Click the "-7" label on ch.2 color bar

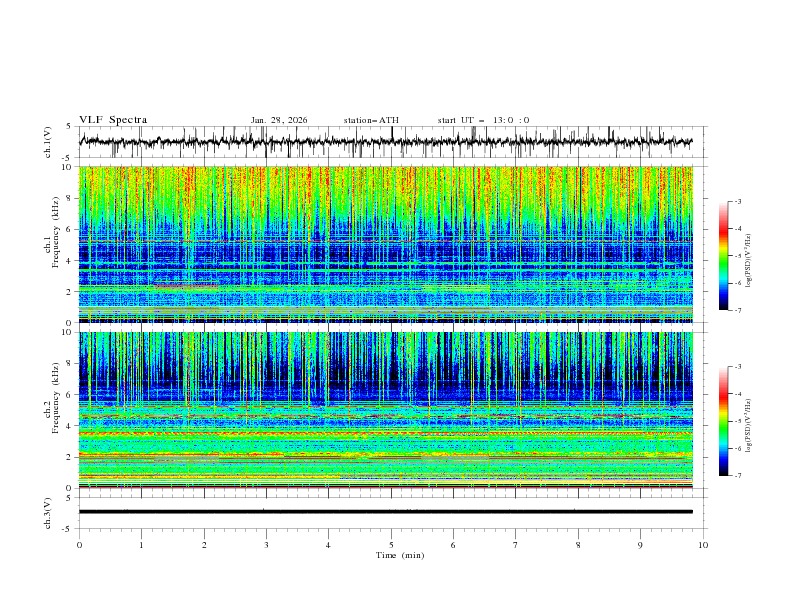[737, 476]
